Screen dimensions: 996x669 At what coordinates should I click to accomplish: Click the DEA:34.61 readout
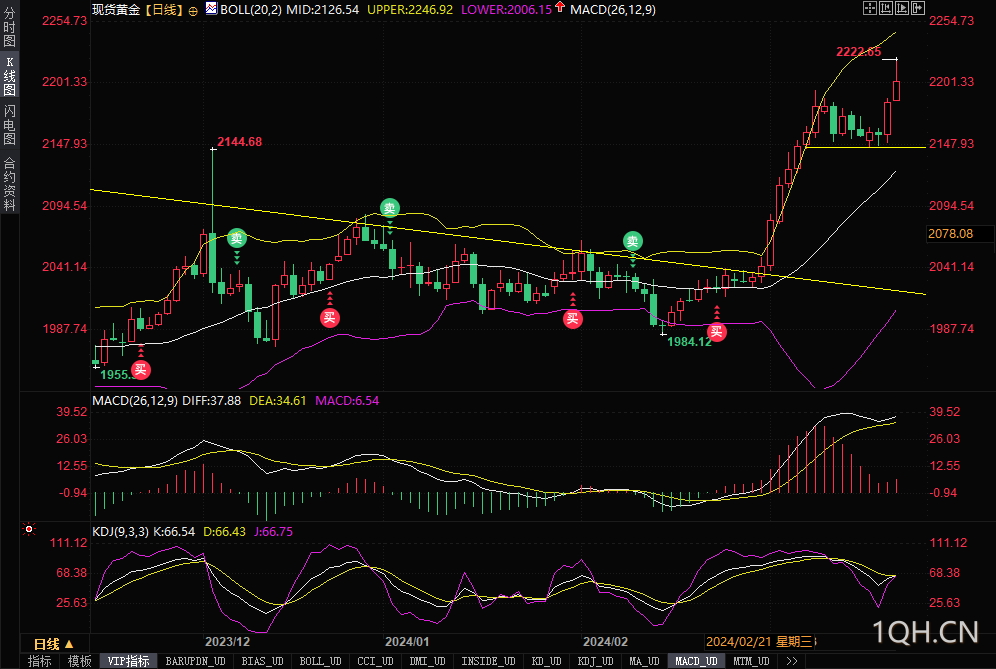[278, 401]
